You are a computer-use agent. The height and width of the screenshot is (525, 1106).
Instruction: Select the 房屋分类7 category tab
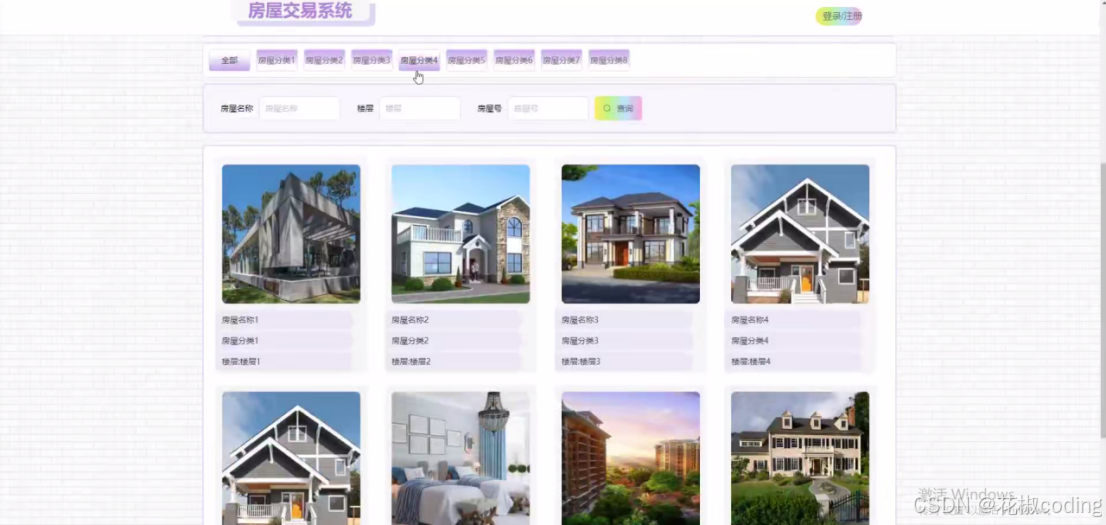click(561, 60)
